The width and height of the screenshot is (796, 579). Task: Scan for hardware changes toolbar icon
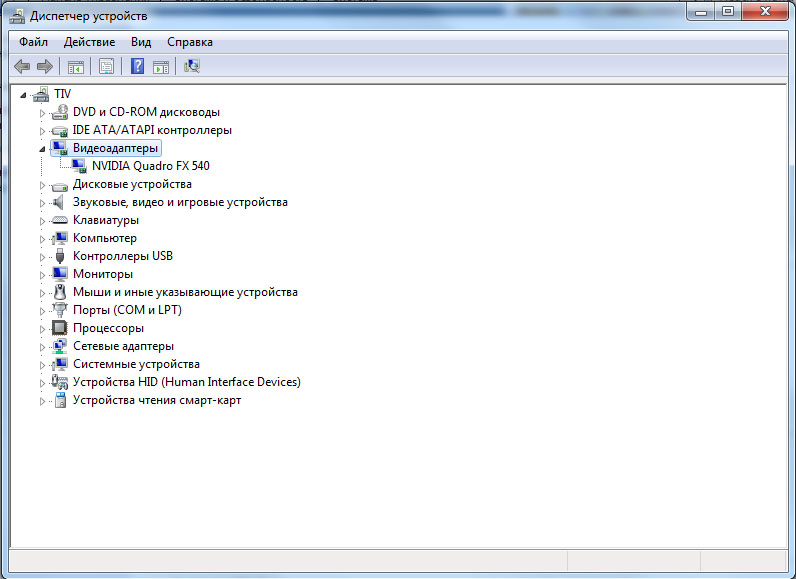pyautogui.click(x=192, y=66)
